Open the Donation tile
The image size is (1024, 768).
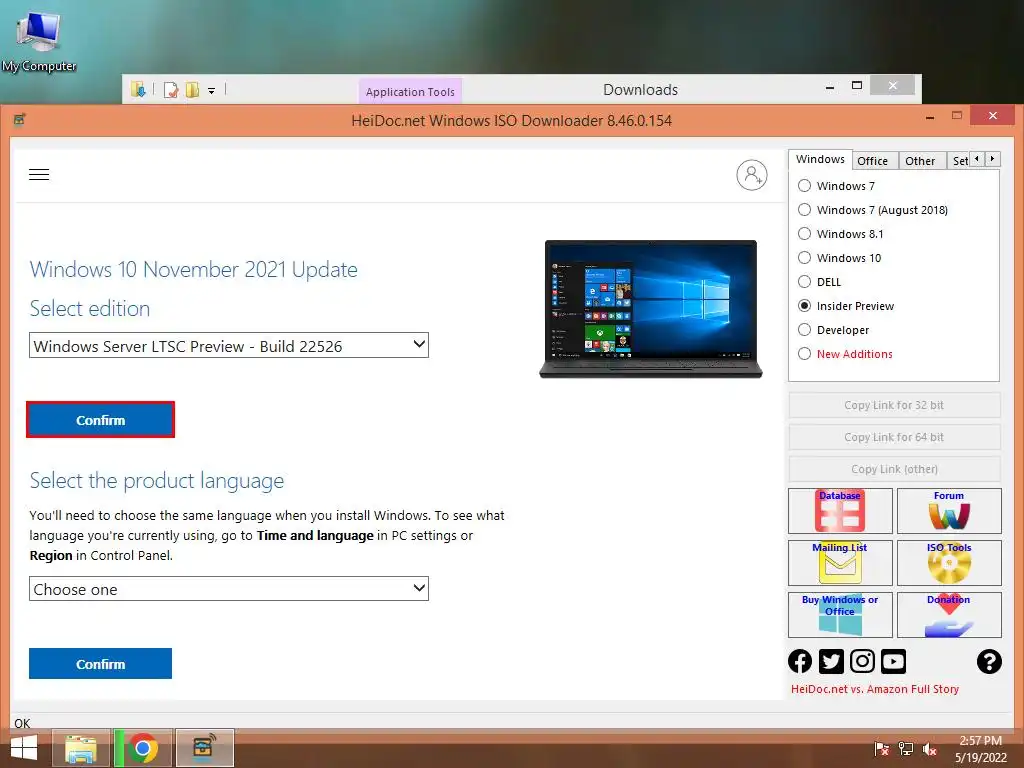point(949,615)
